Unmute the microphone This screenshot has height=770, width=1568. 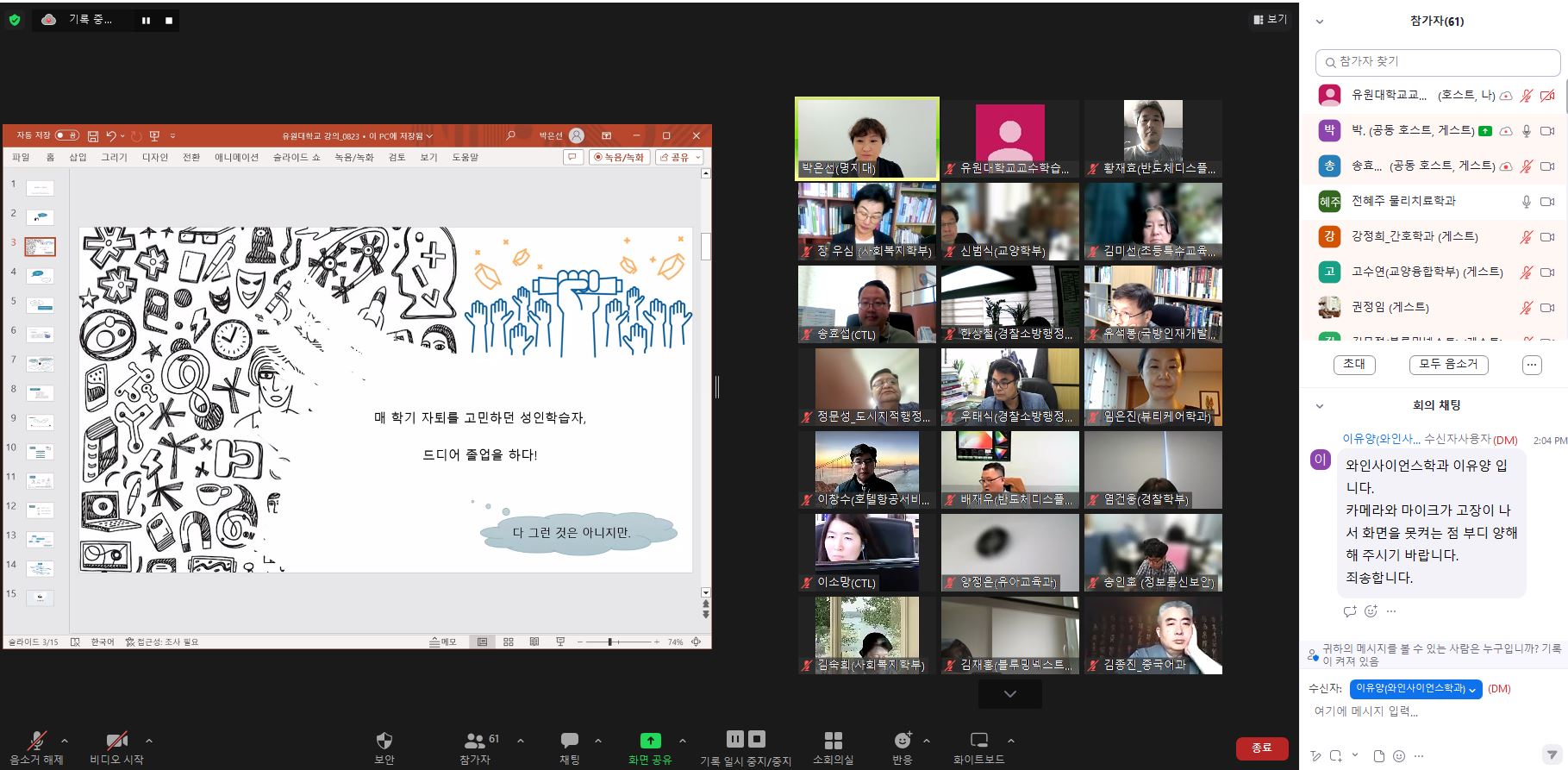[x=36, y=741]
